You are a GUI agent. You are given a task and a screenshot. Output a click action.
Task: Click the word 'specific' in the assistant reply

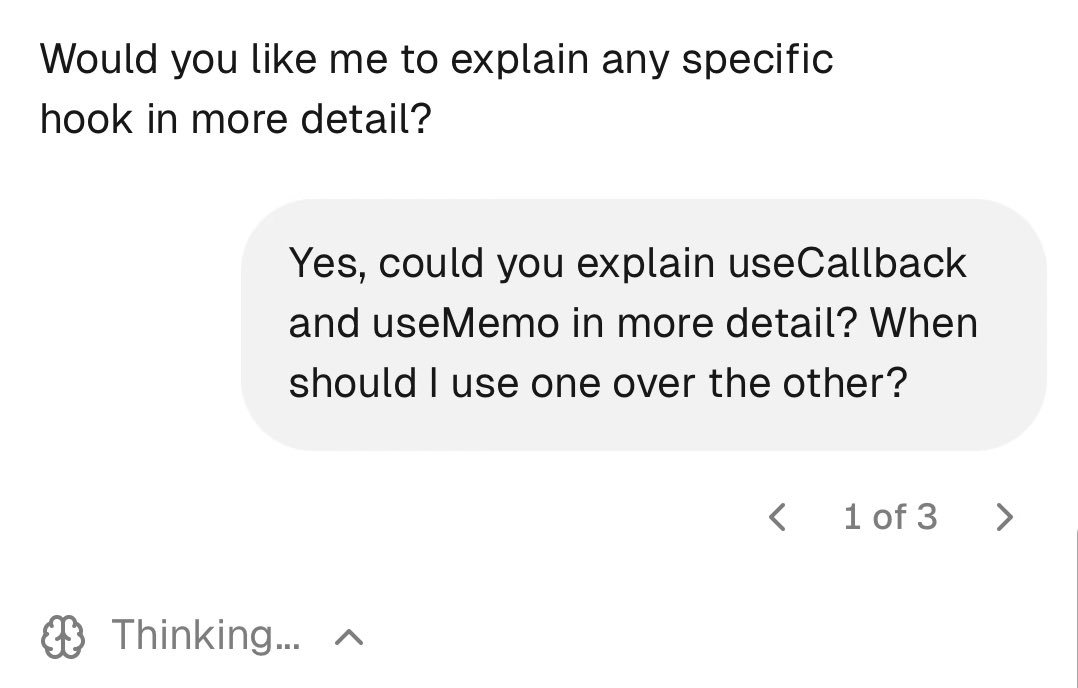(x=758, y=60)
